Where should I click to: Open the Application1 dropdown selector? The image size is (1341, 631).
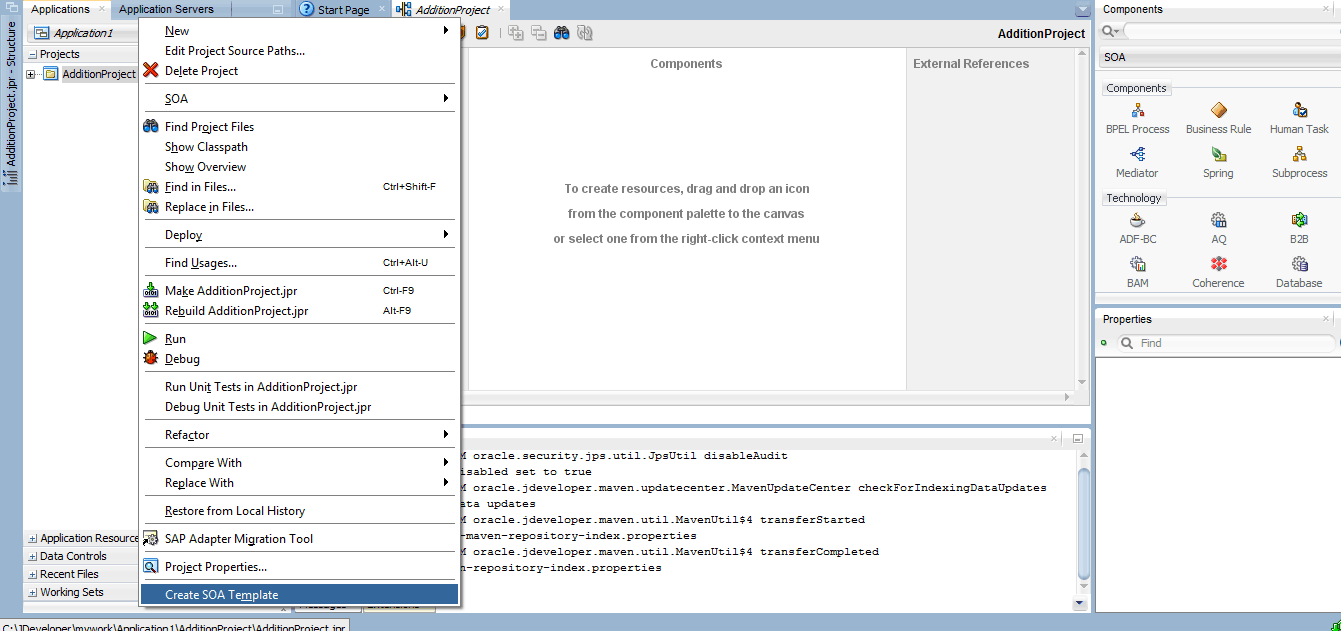tap(84, 33)
